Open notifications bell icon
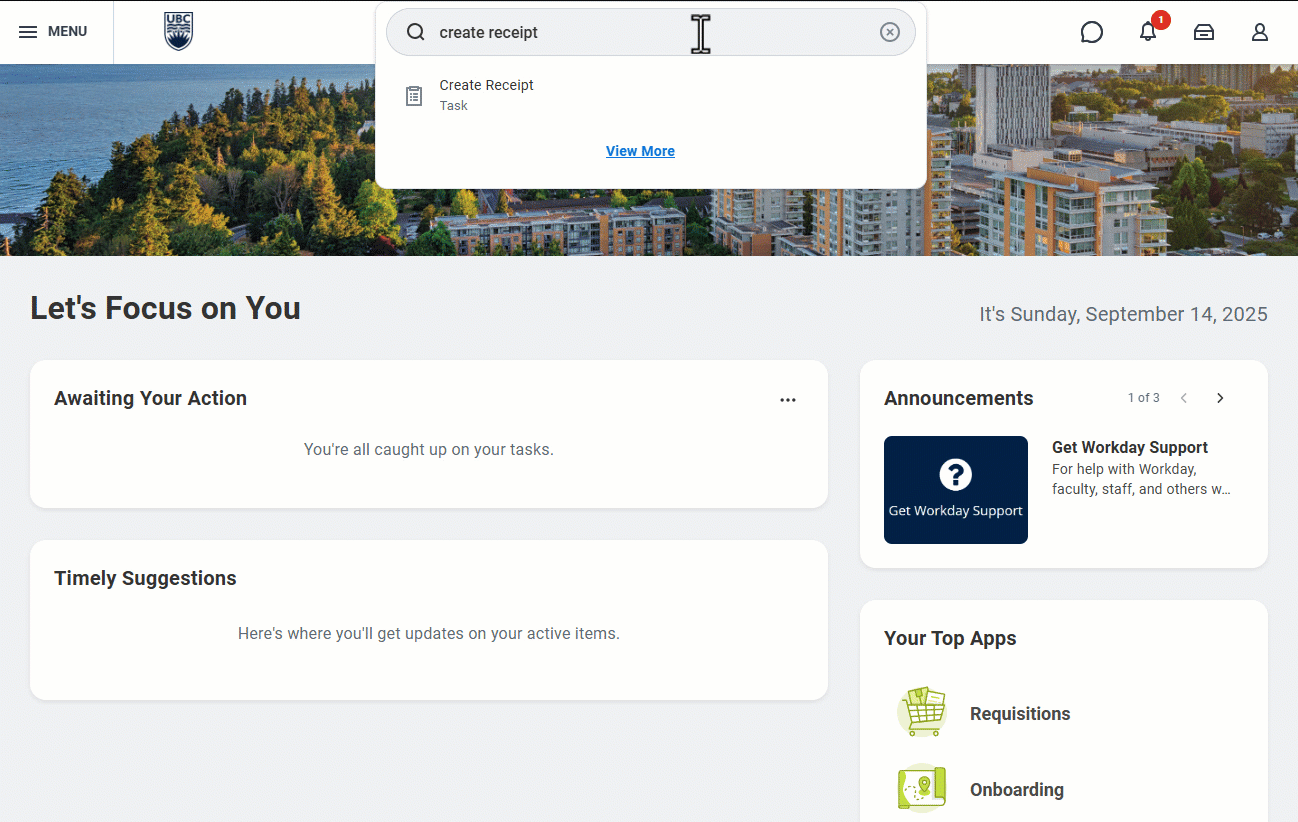This screenshot has height=822, width=1298. 1148,32
